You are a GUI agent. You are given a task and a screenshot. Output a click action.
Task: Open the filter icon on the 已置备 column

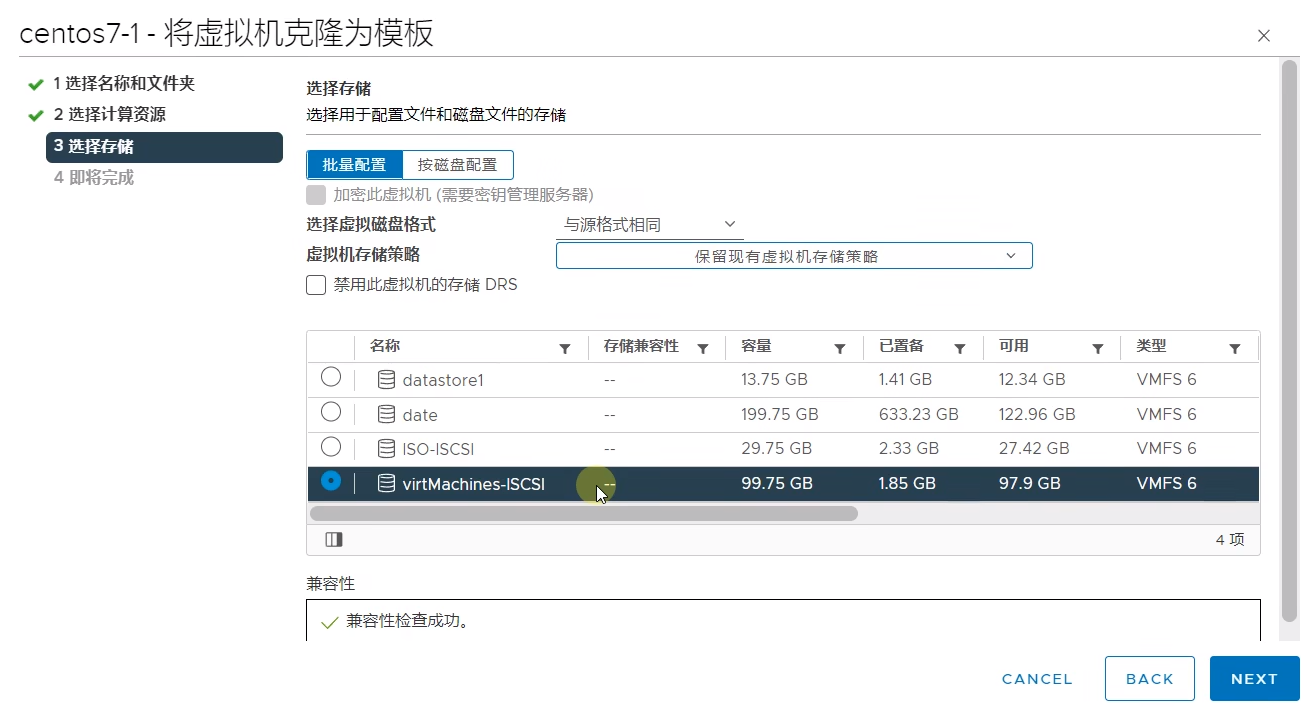pyautogui.click(x=960, y=347)
